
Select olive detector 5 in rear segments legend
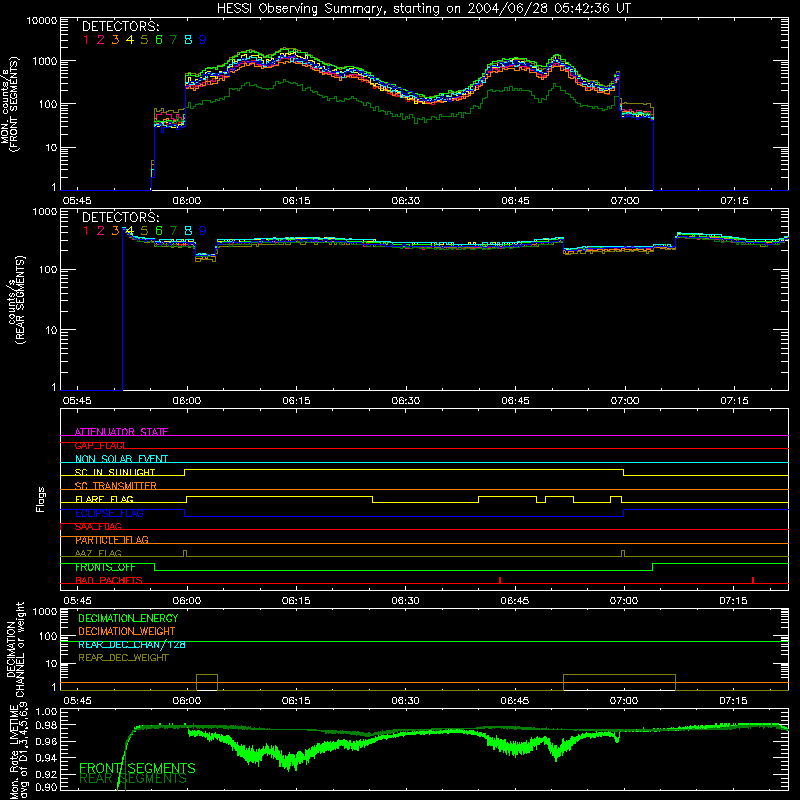144,231
